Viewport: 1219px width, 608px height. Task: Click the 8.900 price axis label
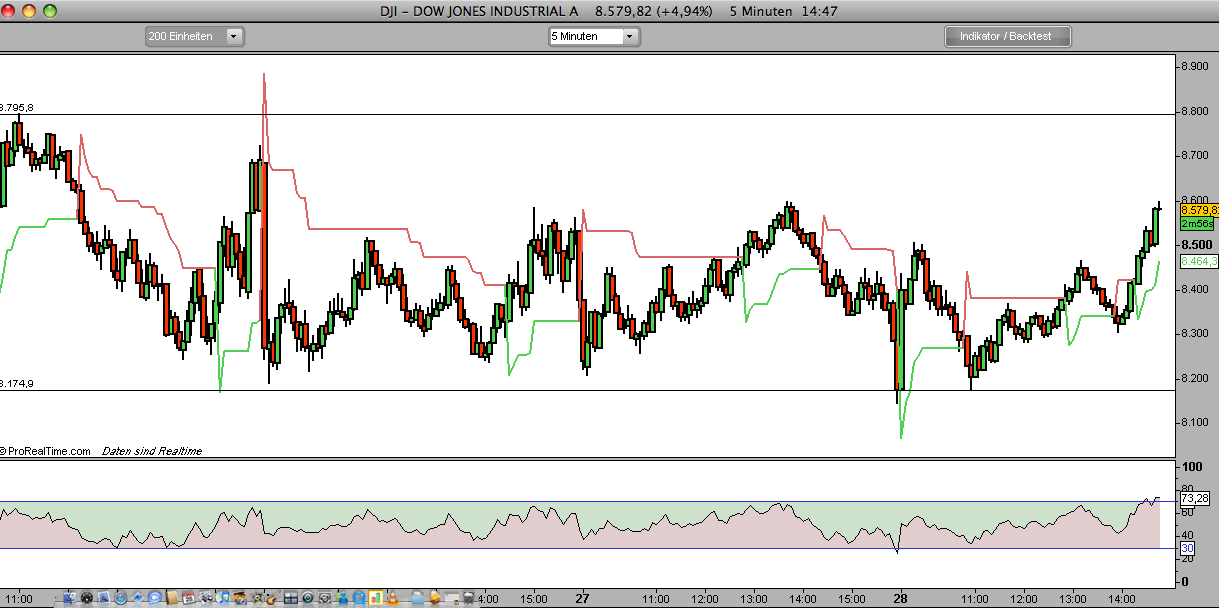[1196, 66]
